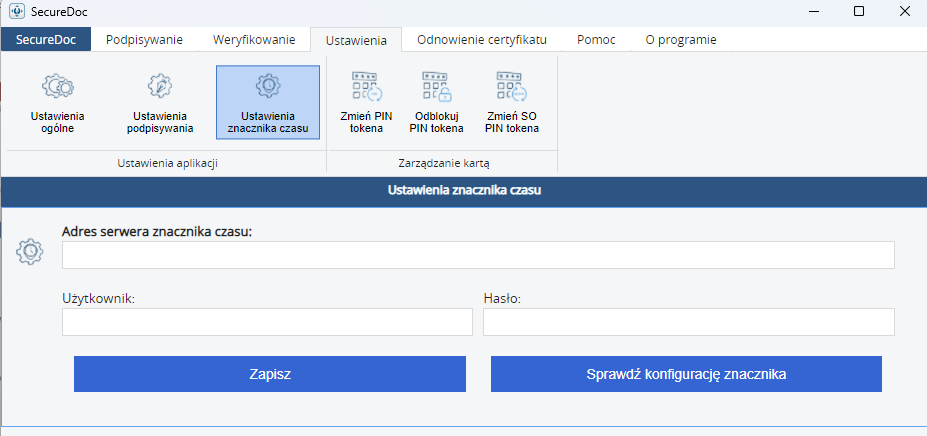Open the O programie tab
This screenshot has width=927, height=436.
pos(681,40)
